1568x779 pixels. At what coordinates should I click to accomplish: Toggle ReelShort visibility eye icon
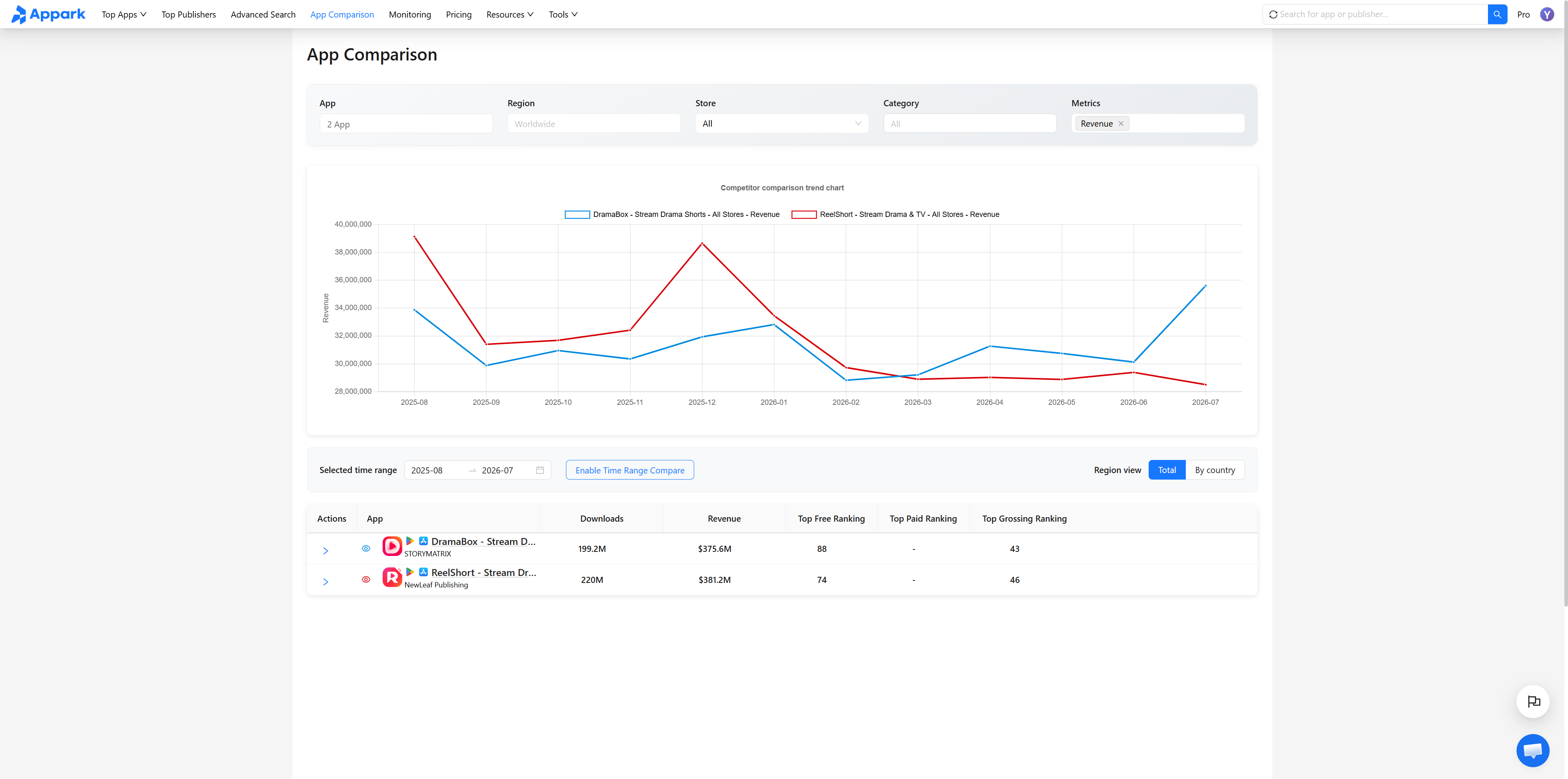(x=366, y=579)
